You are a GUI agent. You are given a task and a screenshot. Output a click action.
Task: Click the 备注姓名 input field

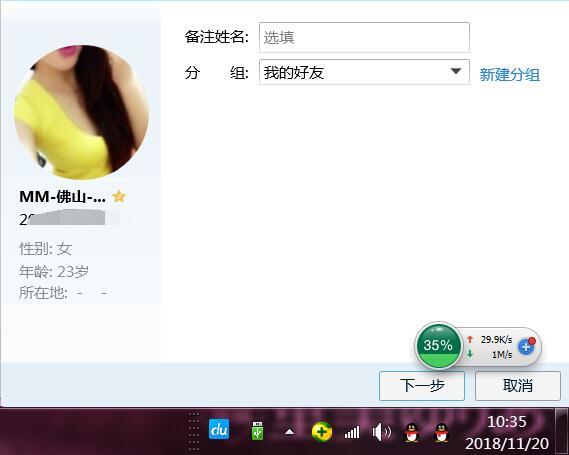(x=364, y=37)
